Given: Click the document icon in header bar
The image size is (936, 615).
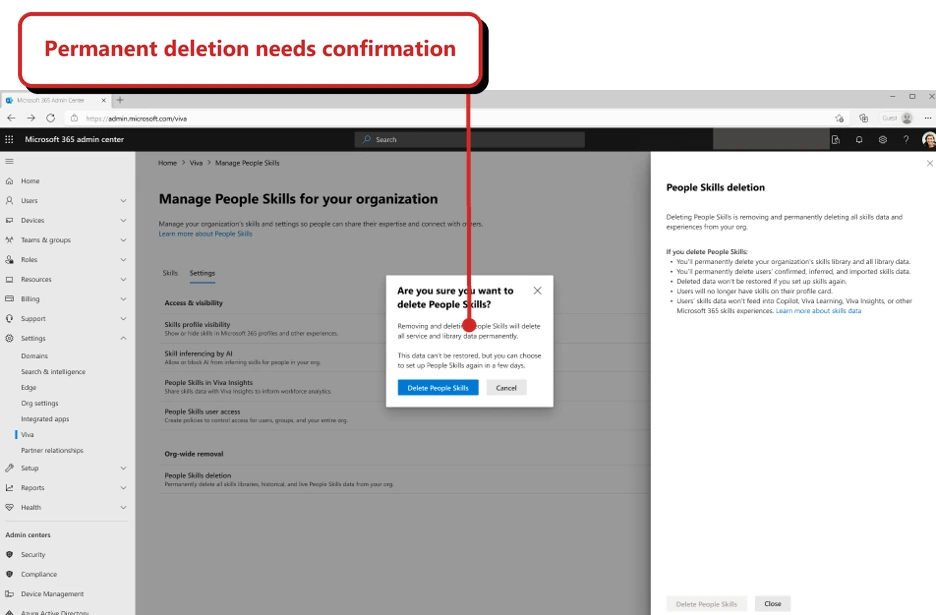Looking at the screenshot, I should click(836, 140).
